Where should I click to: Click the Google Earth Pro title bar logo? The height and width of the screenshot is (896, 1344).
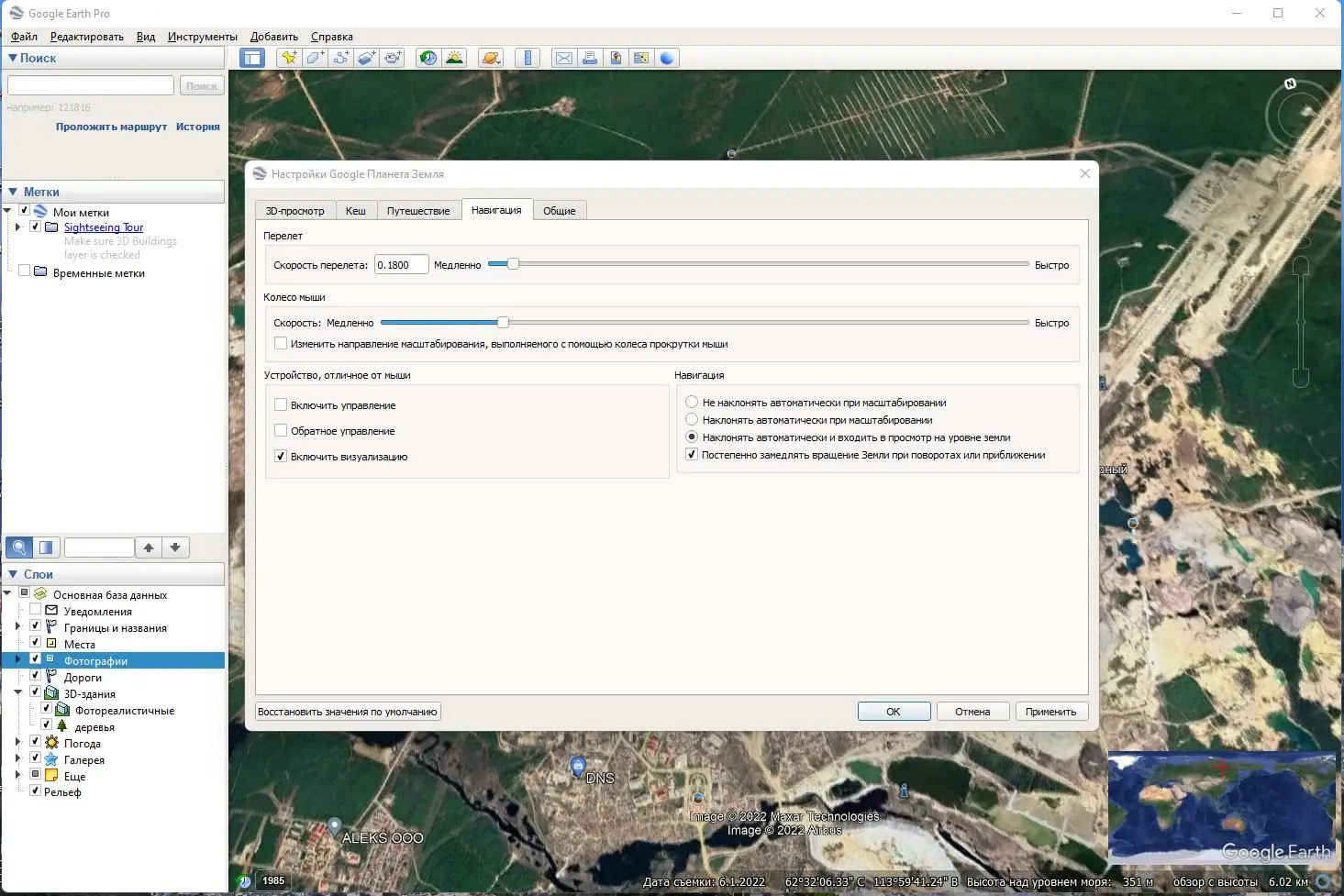coord(16,13)
